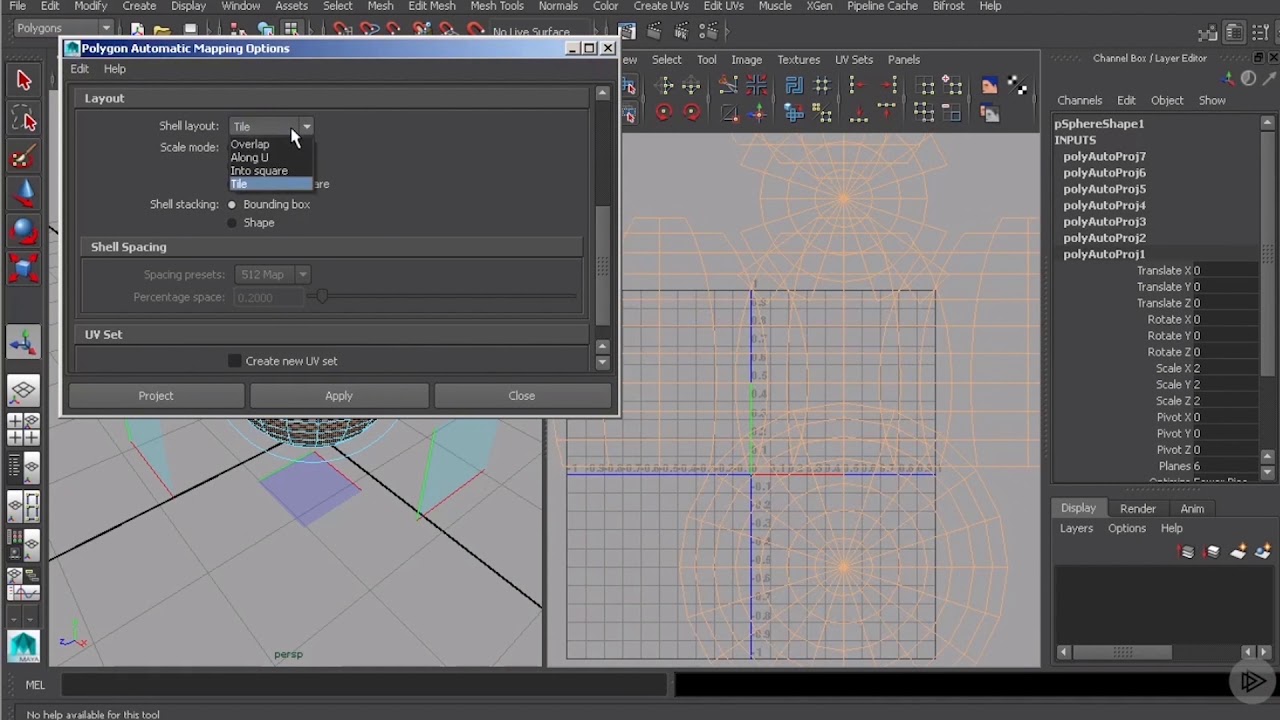The image size is (1280, 720).
Task: Activate the Scale tool cube icon
Action: (24, 268)
